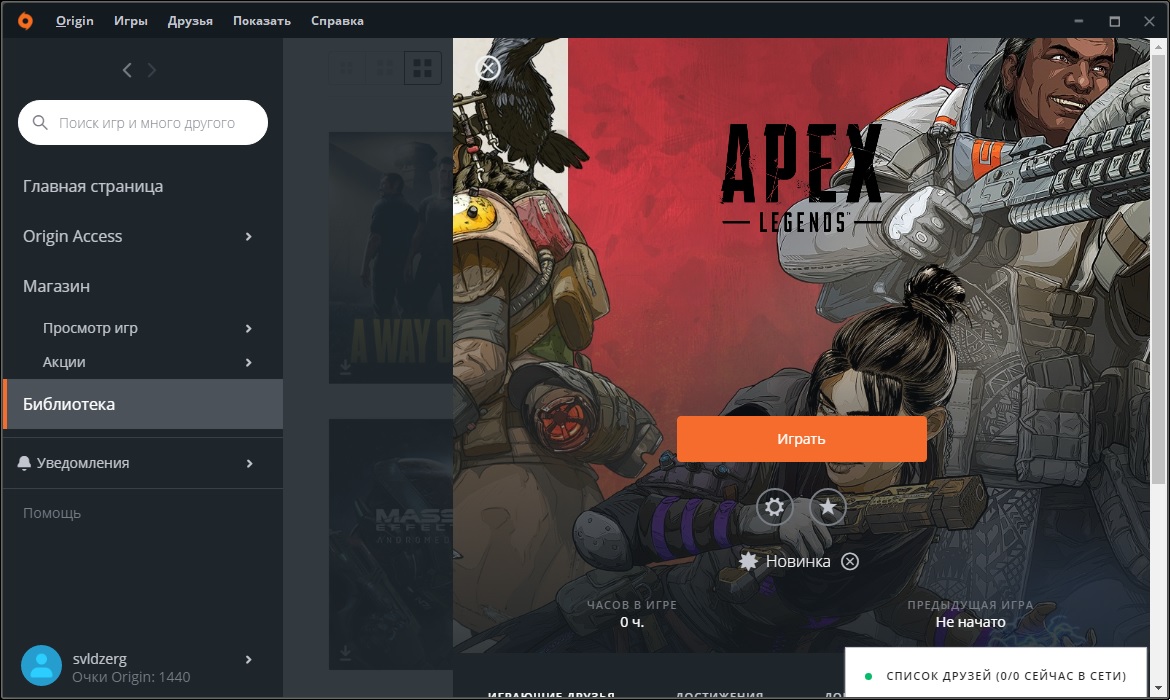The image size is (1170, 700).
Task: Select Библиотека in the sidebar
Action: 143,404
